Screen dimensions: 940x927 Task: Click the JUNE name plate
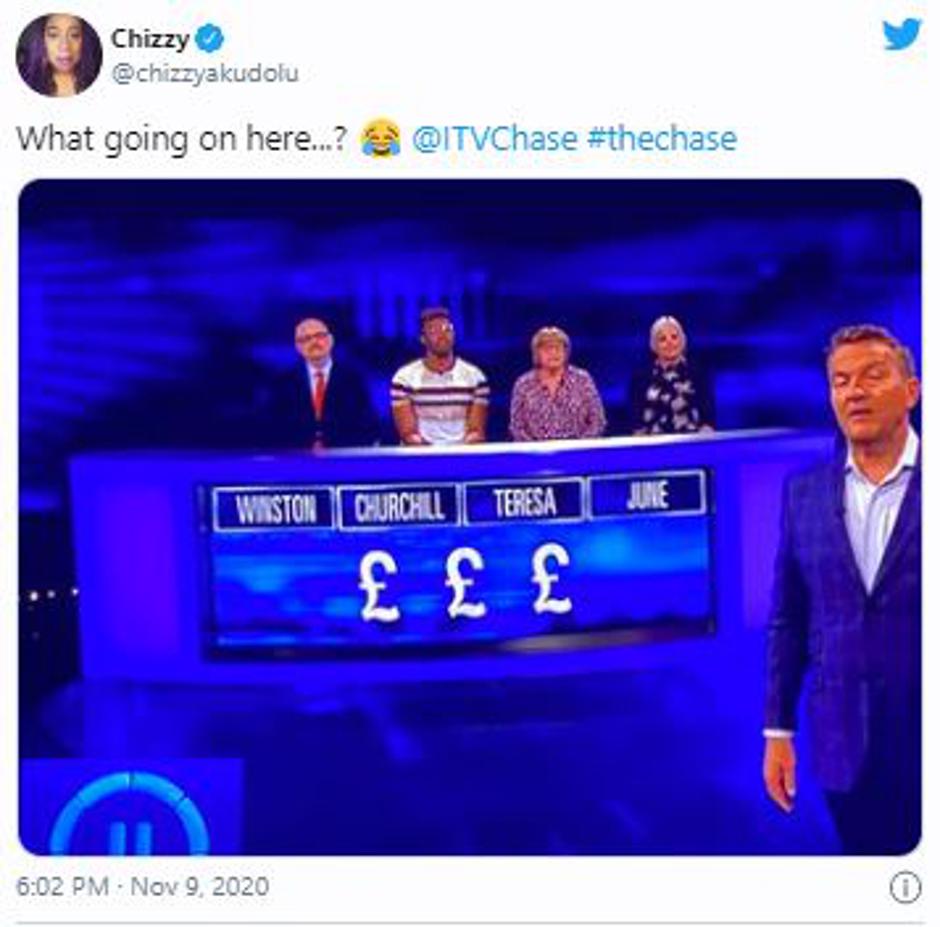pyautogui.click(x=647, y=495)
